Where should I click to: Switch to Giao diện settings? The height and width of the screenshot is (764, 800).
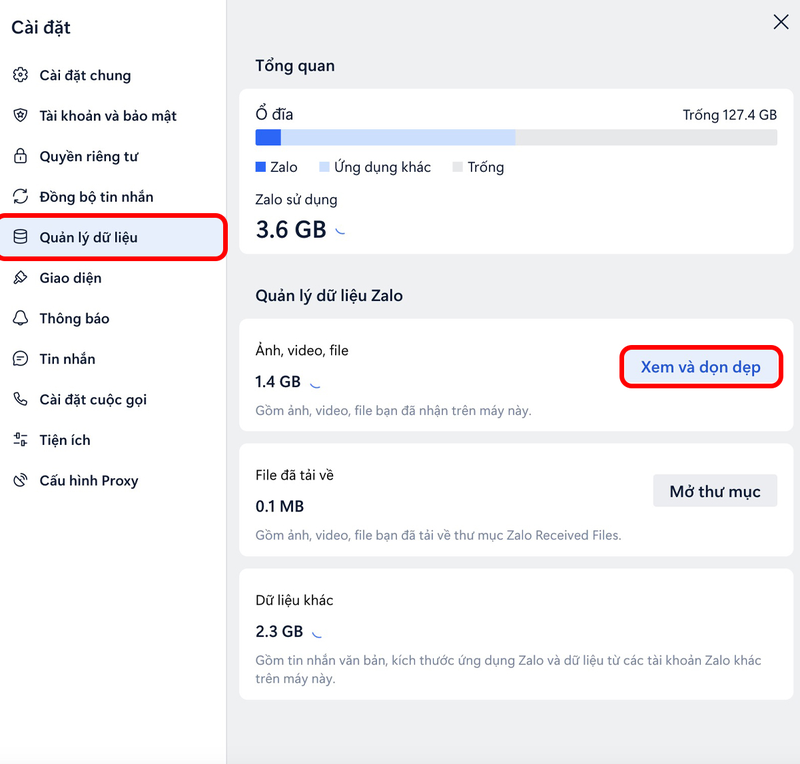pos(112,278)
